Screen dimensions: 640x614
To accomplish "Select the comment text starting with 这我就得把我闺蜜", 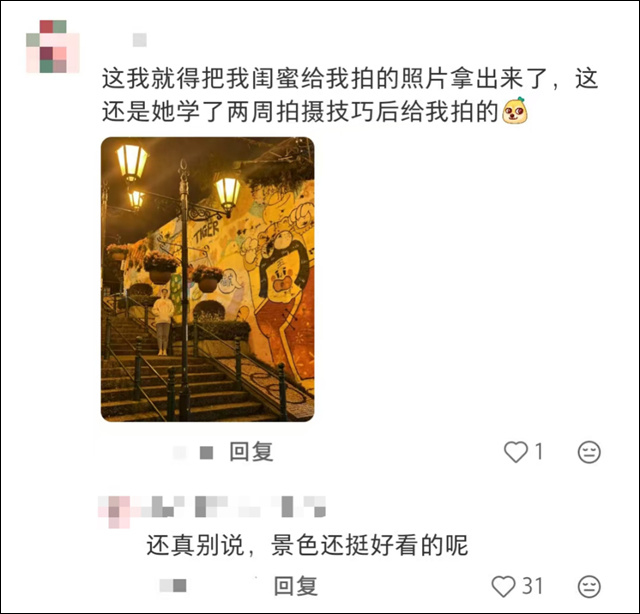I will pos(350,95).
